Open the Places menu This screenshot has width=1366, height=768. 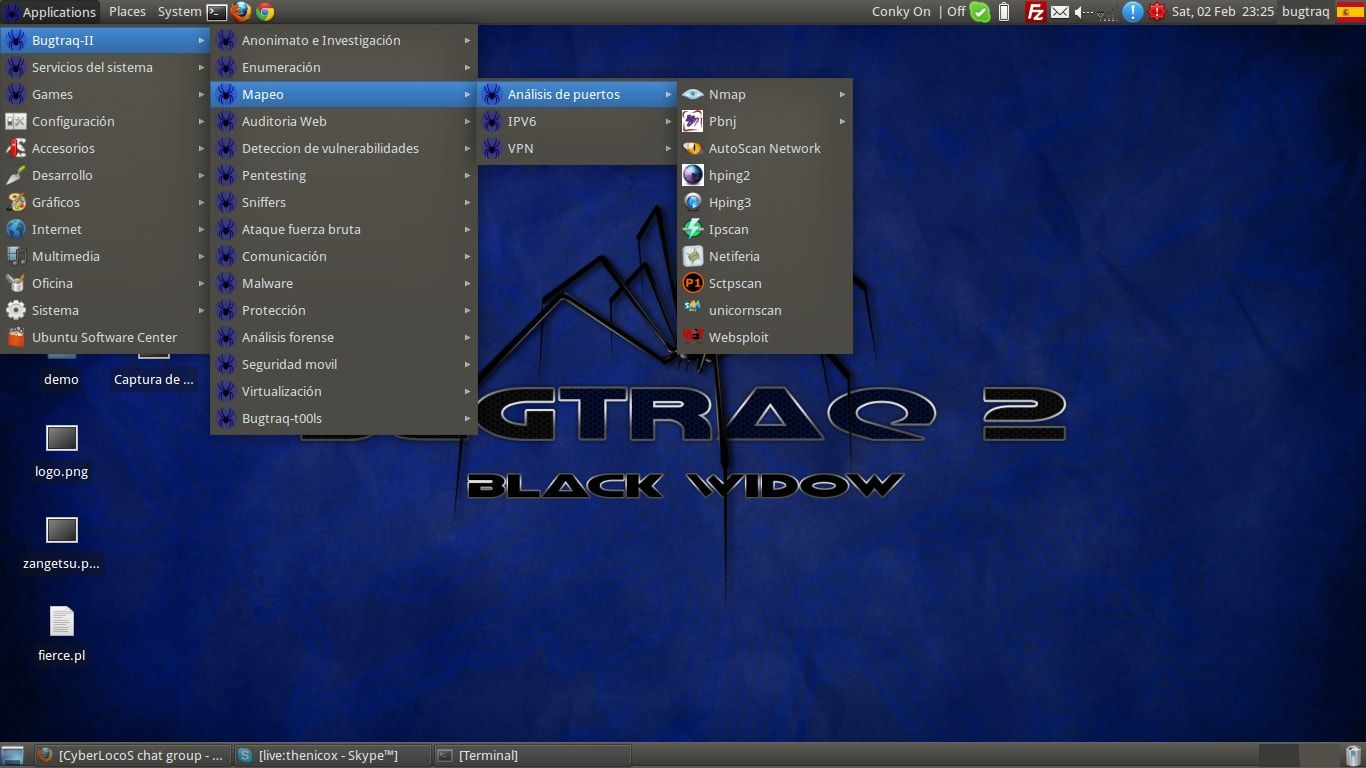tap(127, 12)
